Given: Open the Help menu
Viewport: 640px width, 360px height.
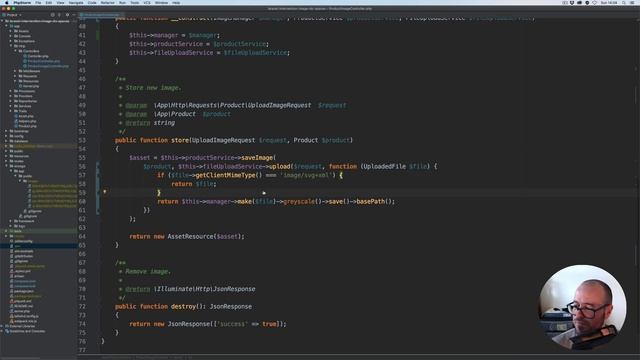Looking at the screenshot, I should coord(176,2).
